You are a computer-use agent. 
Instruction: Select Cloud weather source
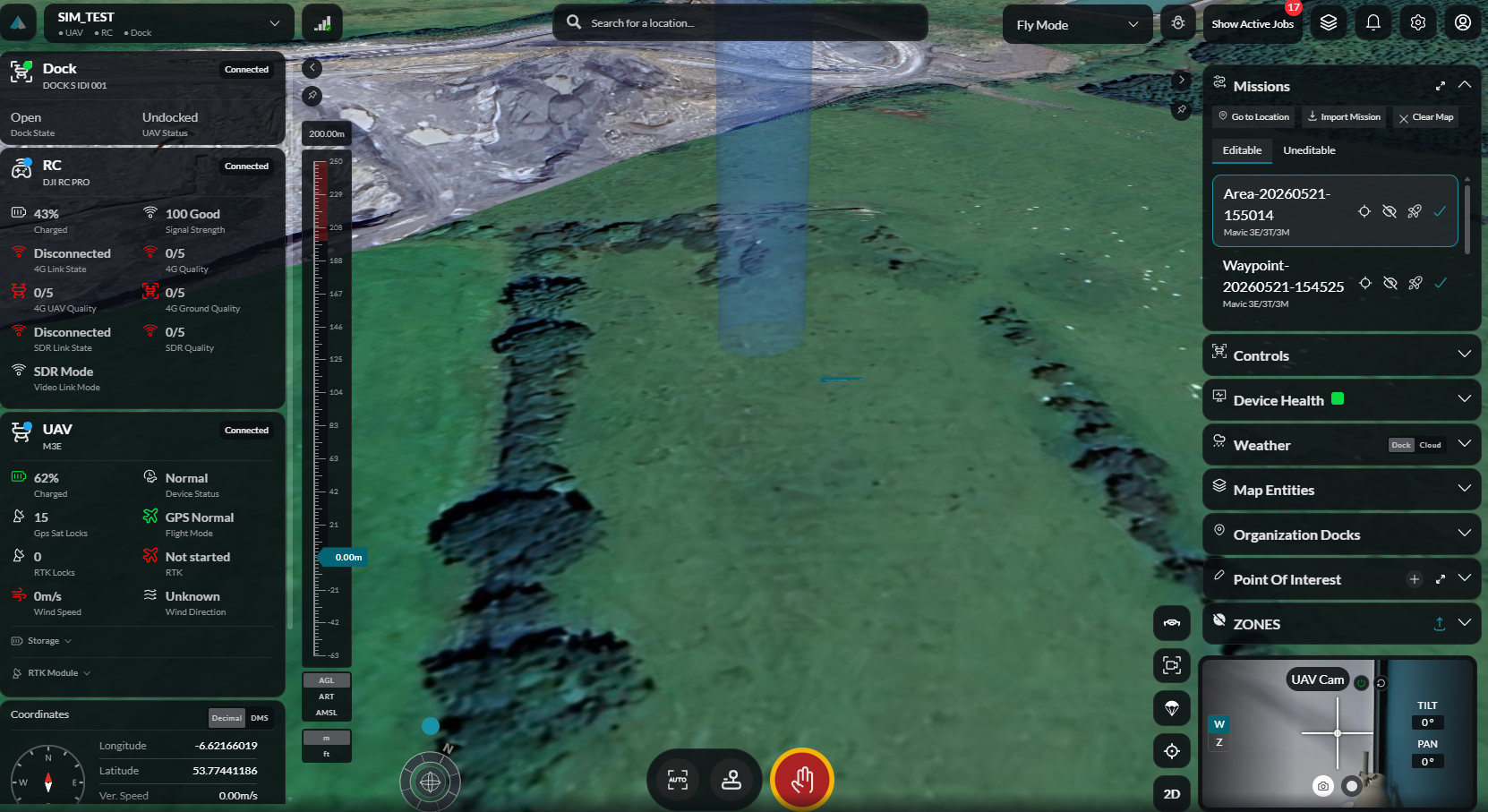pyautogui.click(x=1430, y=445)
